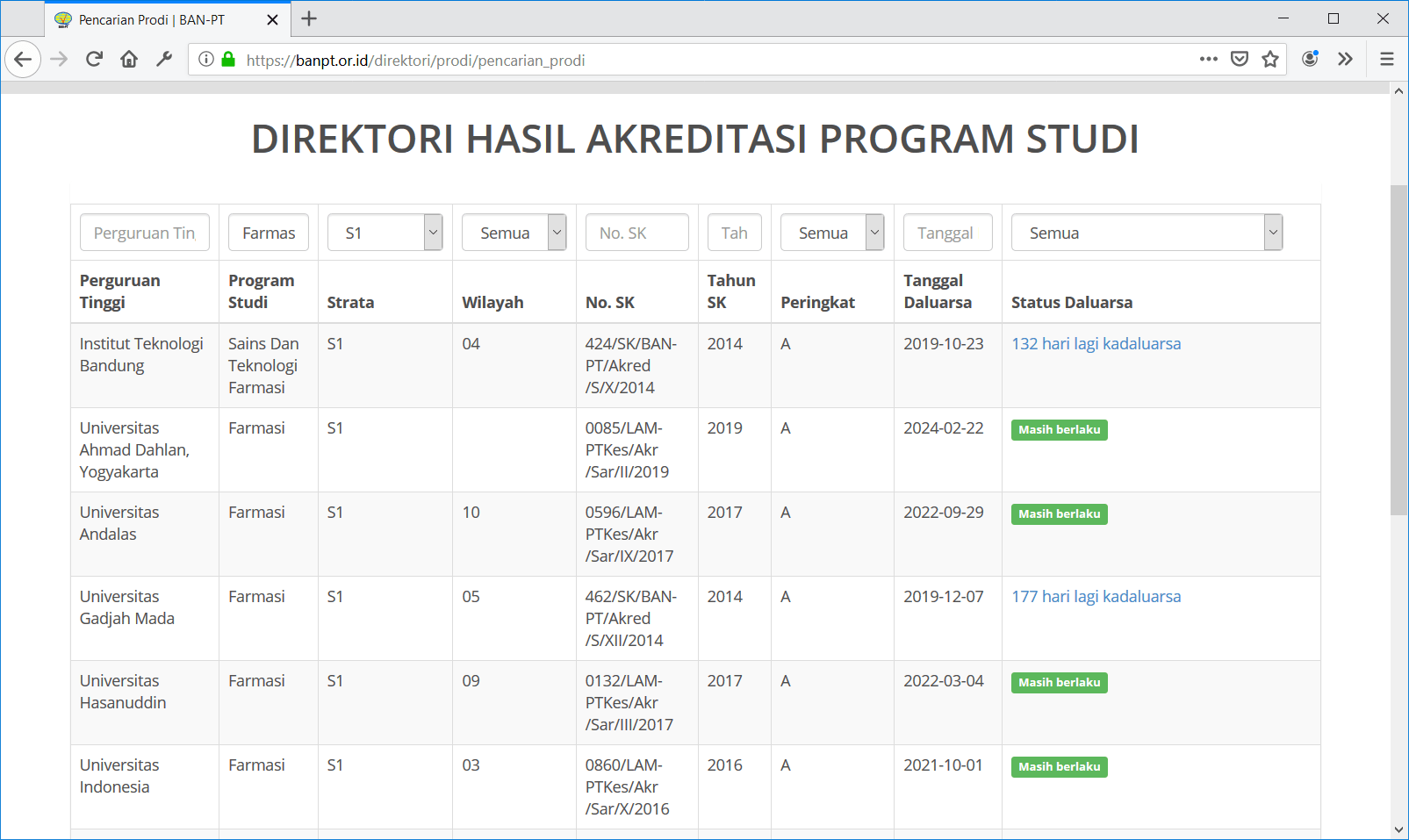Viewport: 1409px width, 840px height.
Task: Open the Firefox account icon
Action: point(1310,60)
